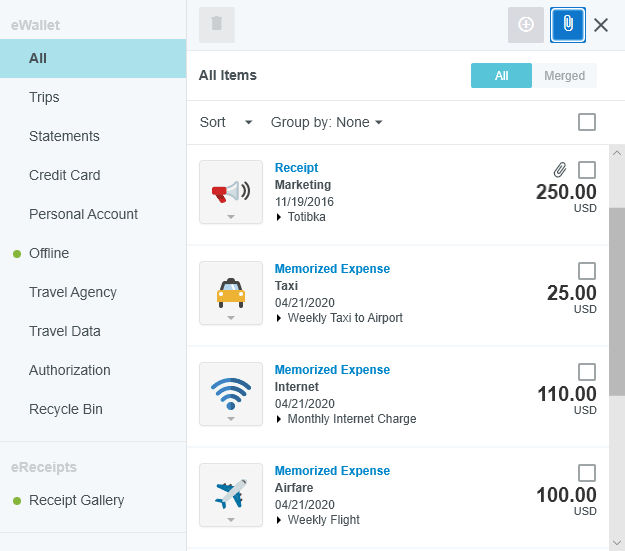Switch to the Merged tab
The width and height of the screenshot is (625, 551).
point(564,75)
